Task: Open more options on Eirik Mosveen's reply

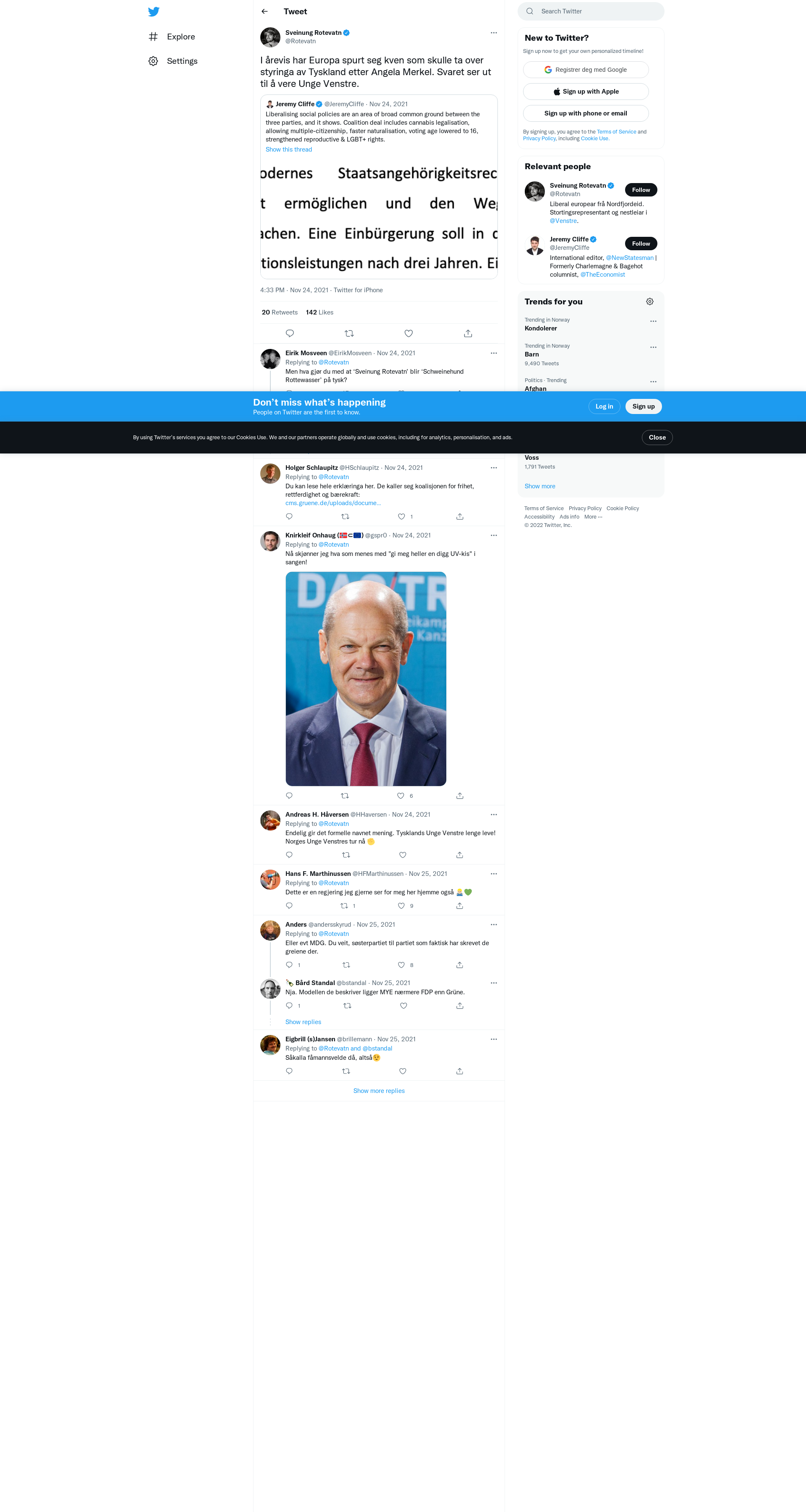Action: [494, 354]
